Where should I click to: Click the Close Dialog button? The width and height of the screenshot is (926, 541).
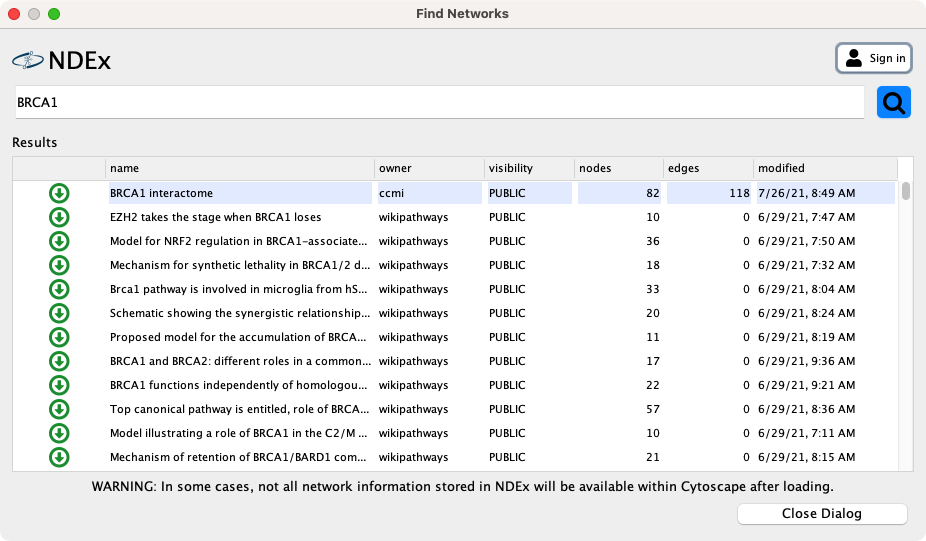(x=821, y=514)
